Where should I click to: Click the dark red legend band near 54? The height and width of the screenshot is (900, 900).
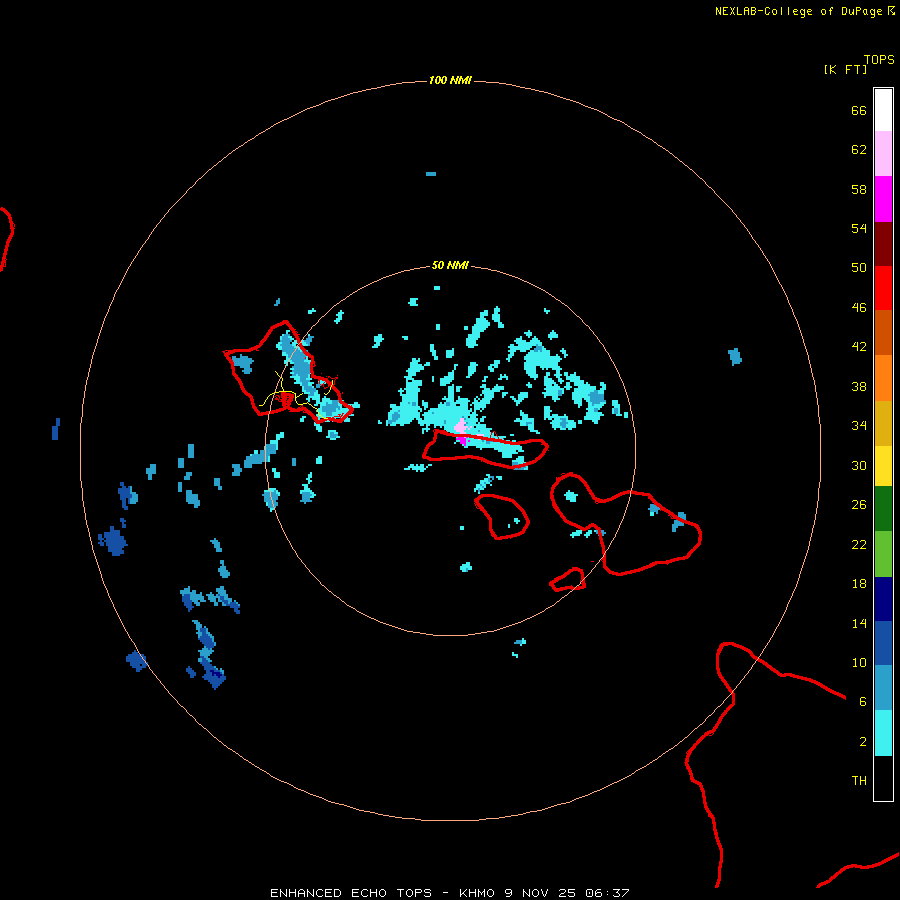coord(883,243)
